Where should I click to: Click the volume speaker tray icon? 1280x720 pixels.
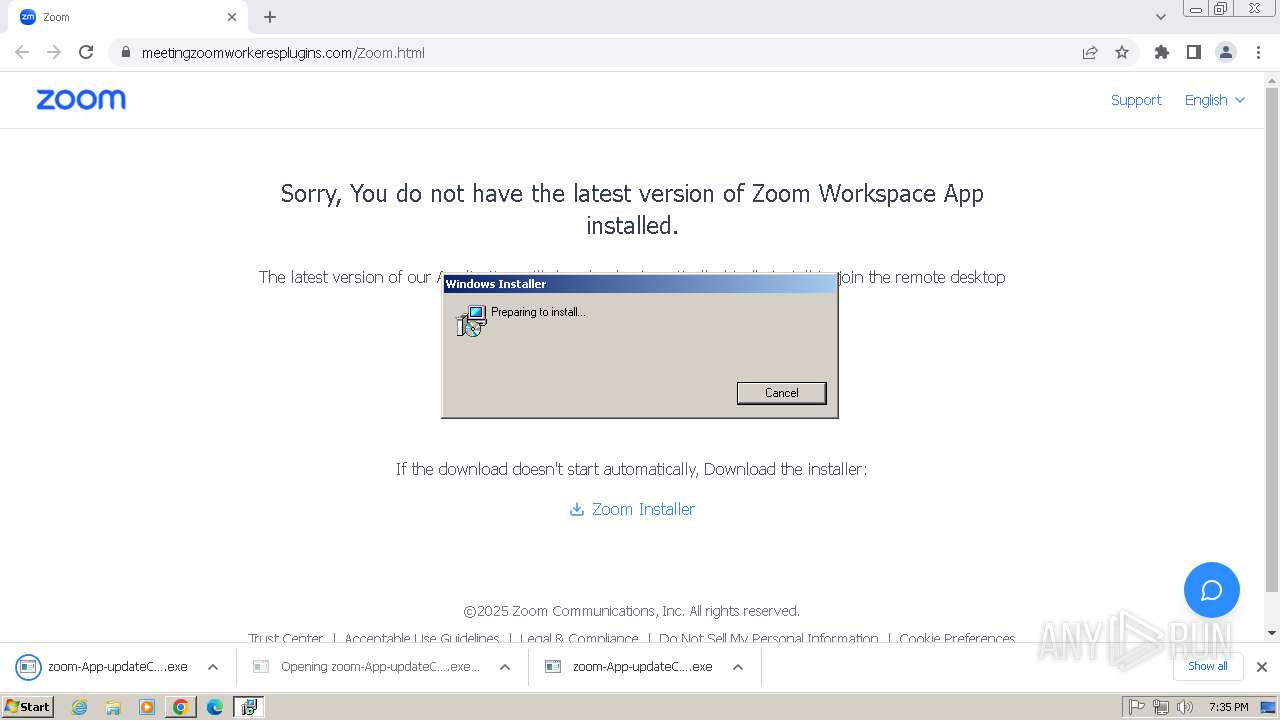[1185, 707]
